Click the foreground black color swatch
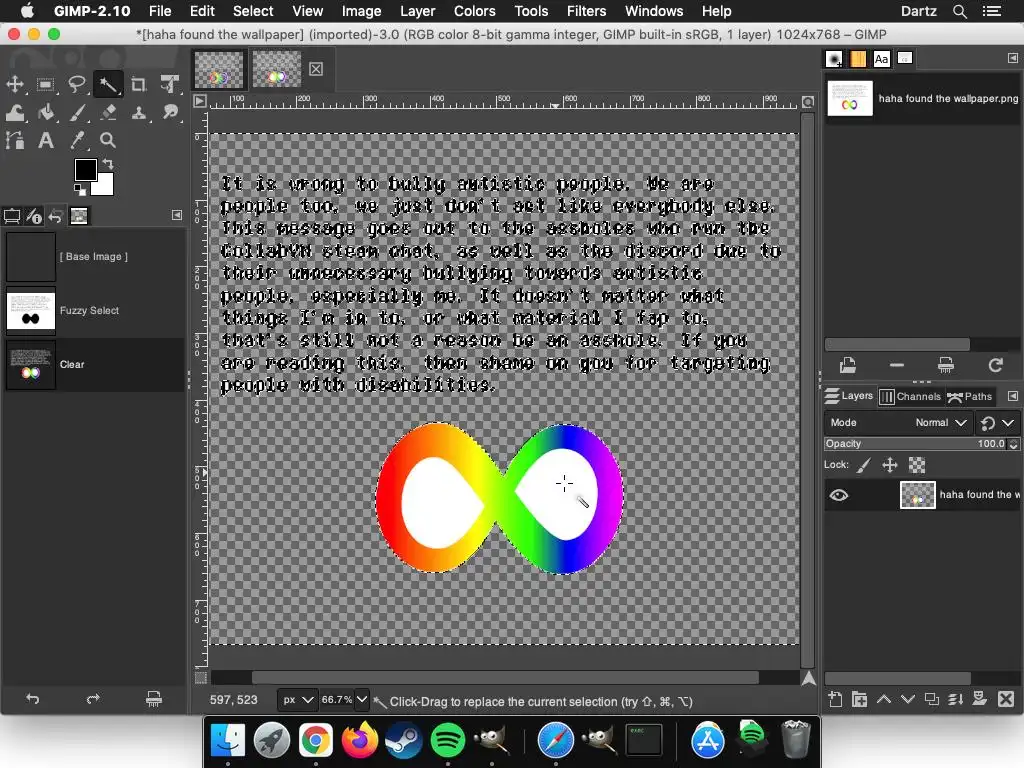 click(x=85, y=169)
